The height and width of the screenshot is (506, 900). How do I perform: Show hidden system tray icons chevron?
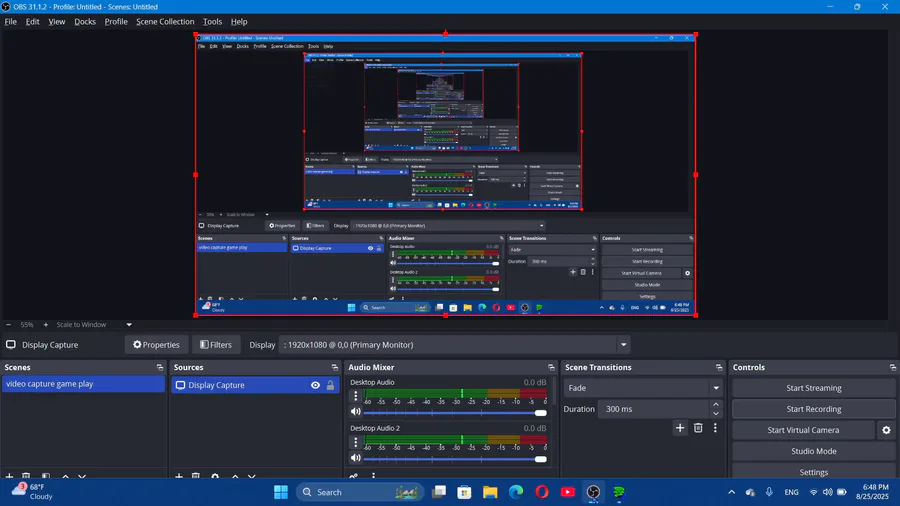[731, 492]
